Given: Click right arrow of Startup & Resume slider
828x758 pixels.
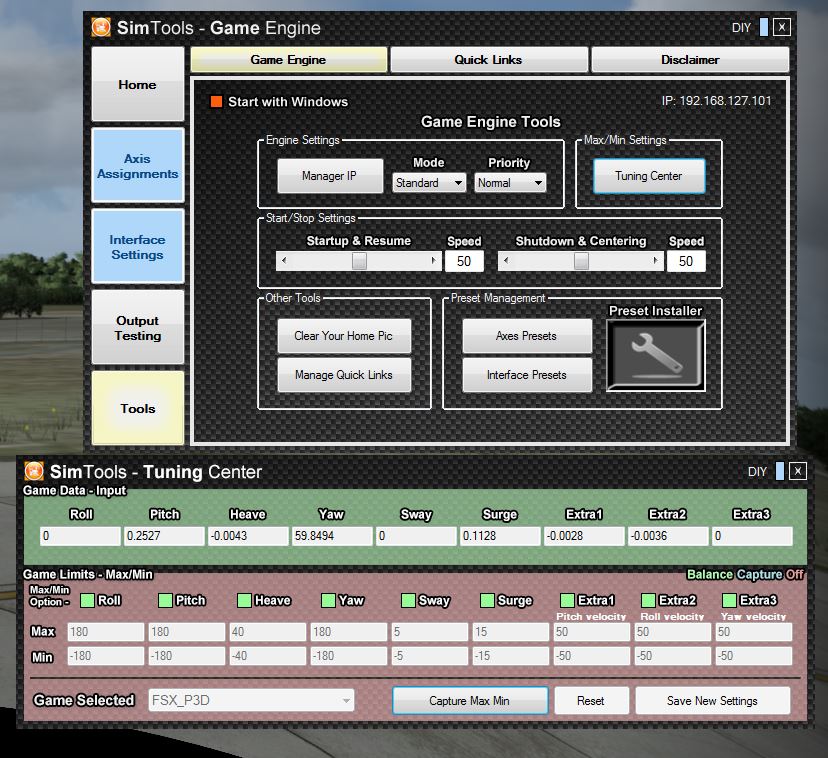Looking at the screenshot, I should click(x=434, y=260).
